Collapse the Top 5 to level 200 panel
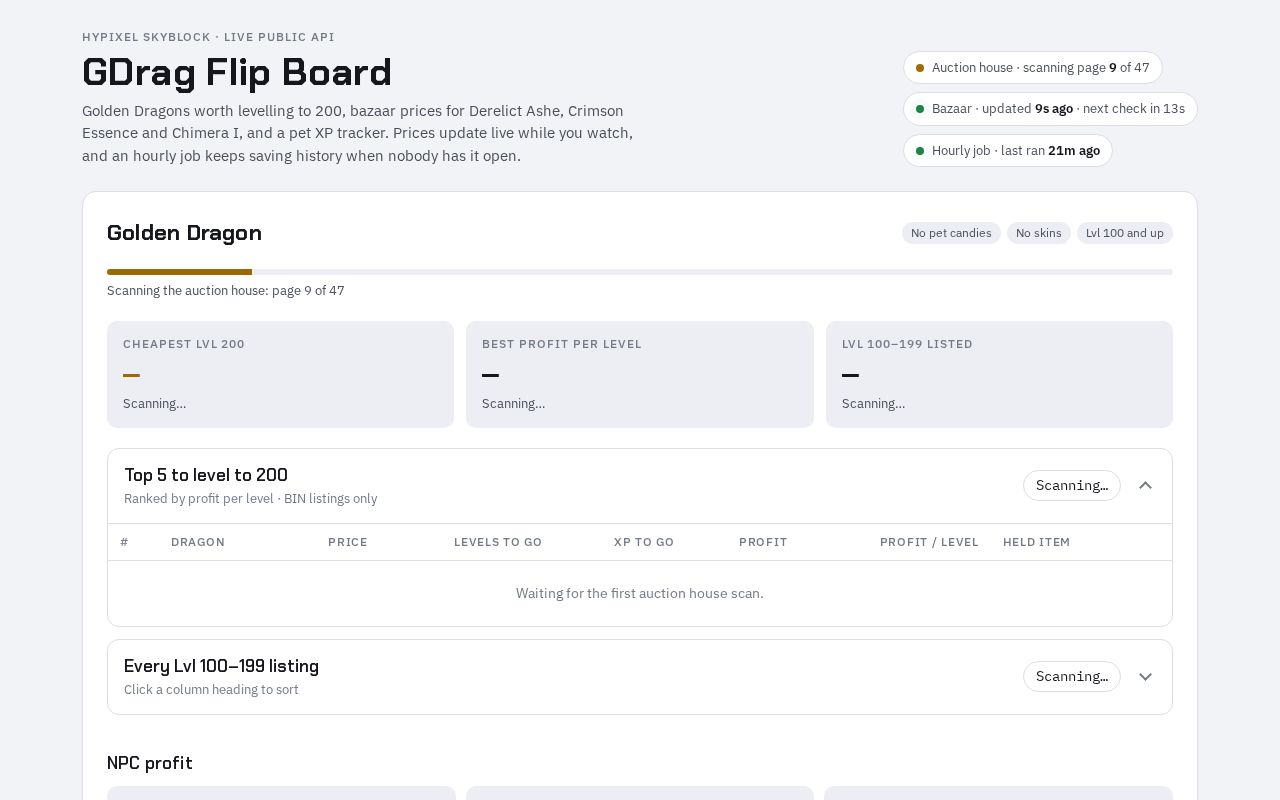Screen dimensions: 1280x800 [1145, 486]
